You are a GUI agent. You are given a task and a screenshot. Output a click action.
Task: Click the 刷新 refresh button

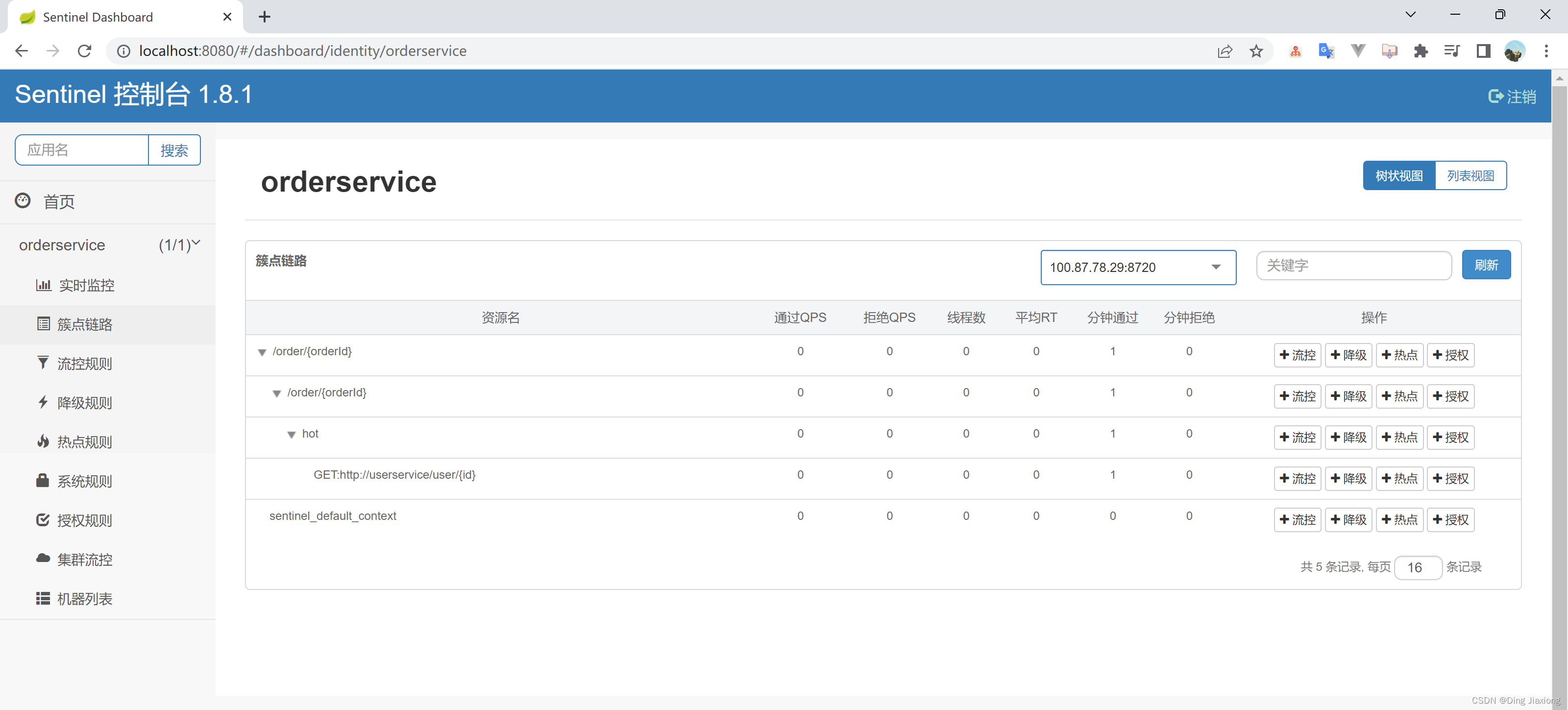pyautogui.click(x=1486, y=265)
